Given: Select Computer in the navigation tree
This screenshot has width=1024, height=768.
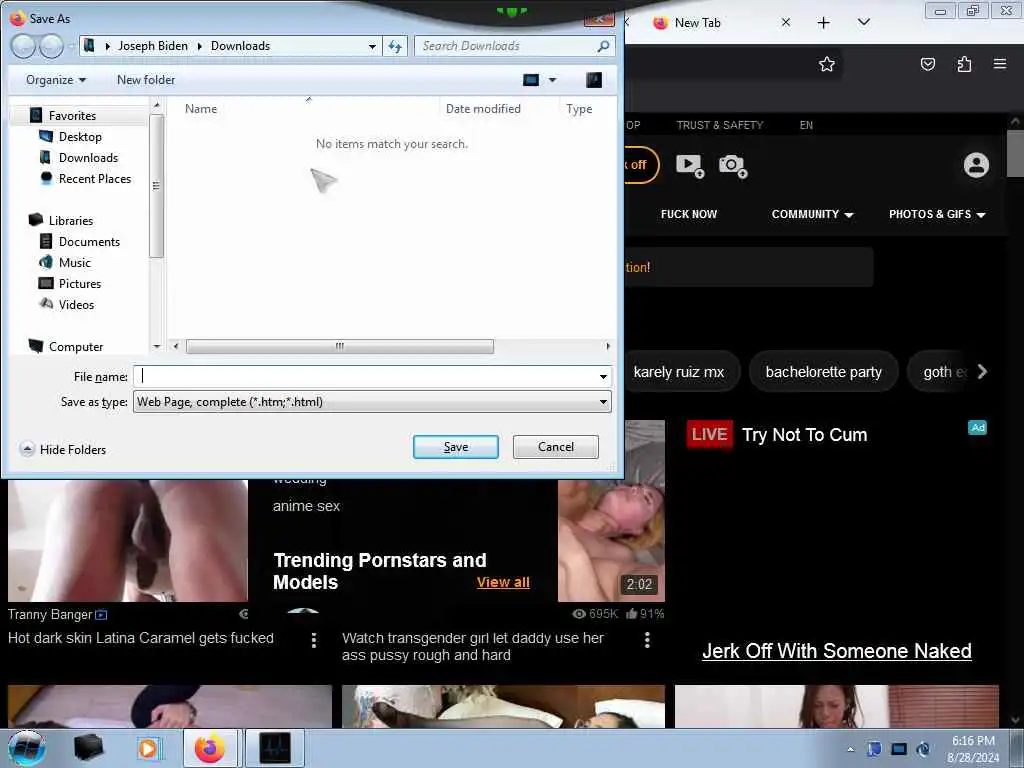Looking at the screenshot, I should point(76,347).
